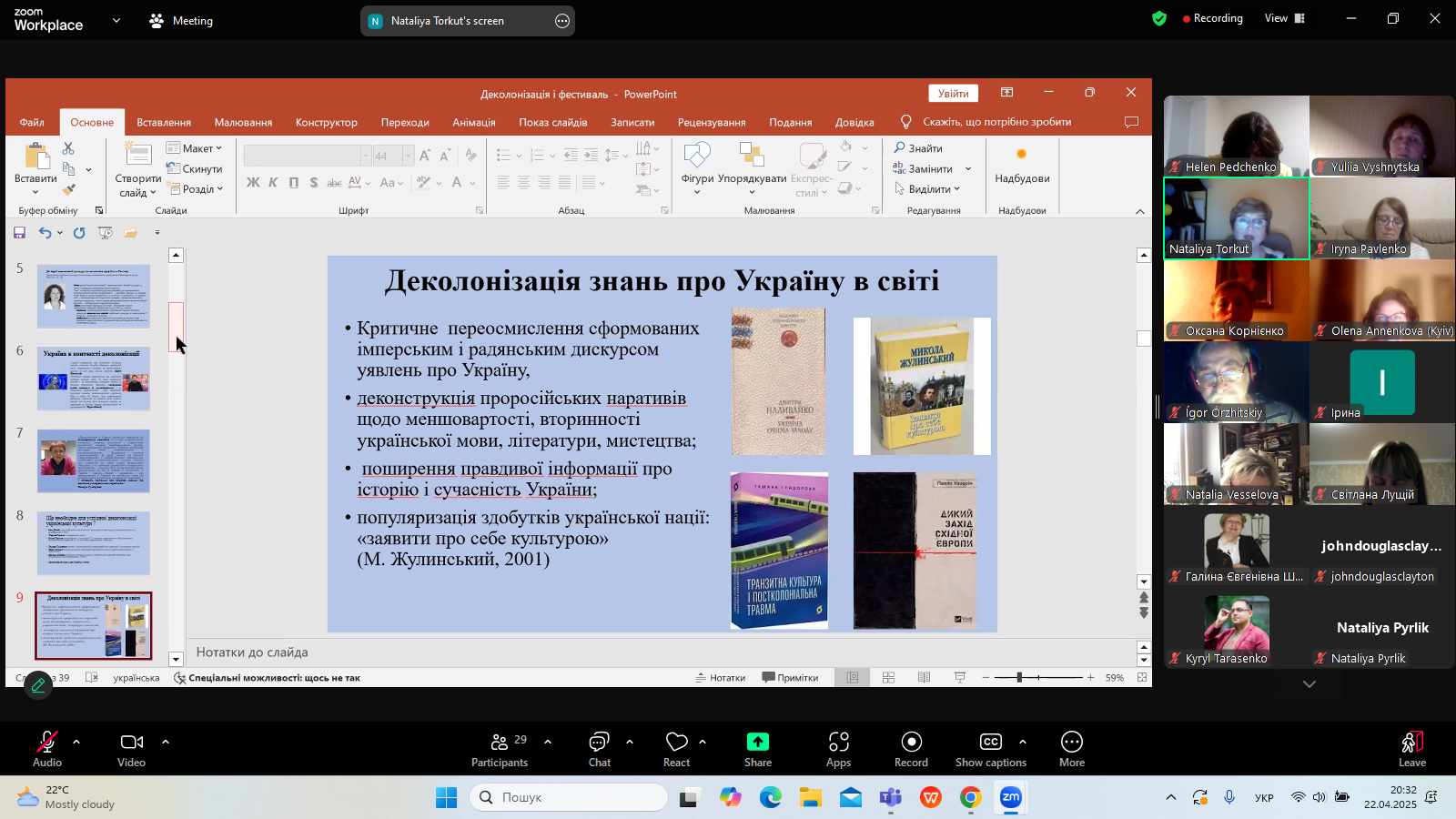Screen dimensions: 1456x819
Task: Click the Увійти sign-in button
Action: 953,94
